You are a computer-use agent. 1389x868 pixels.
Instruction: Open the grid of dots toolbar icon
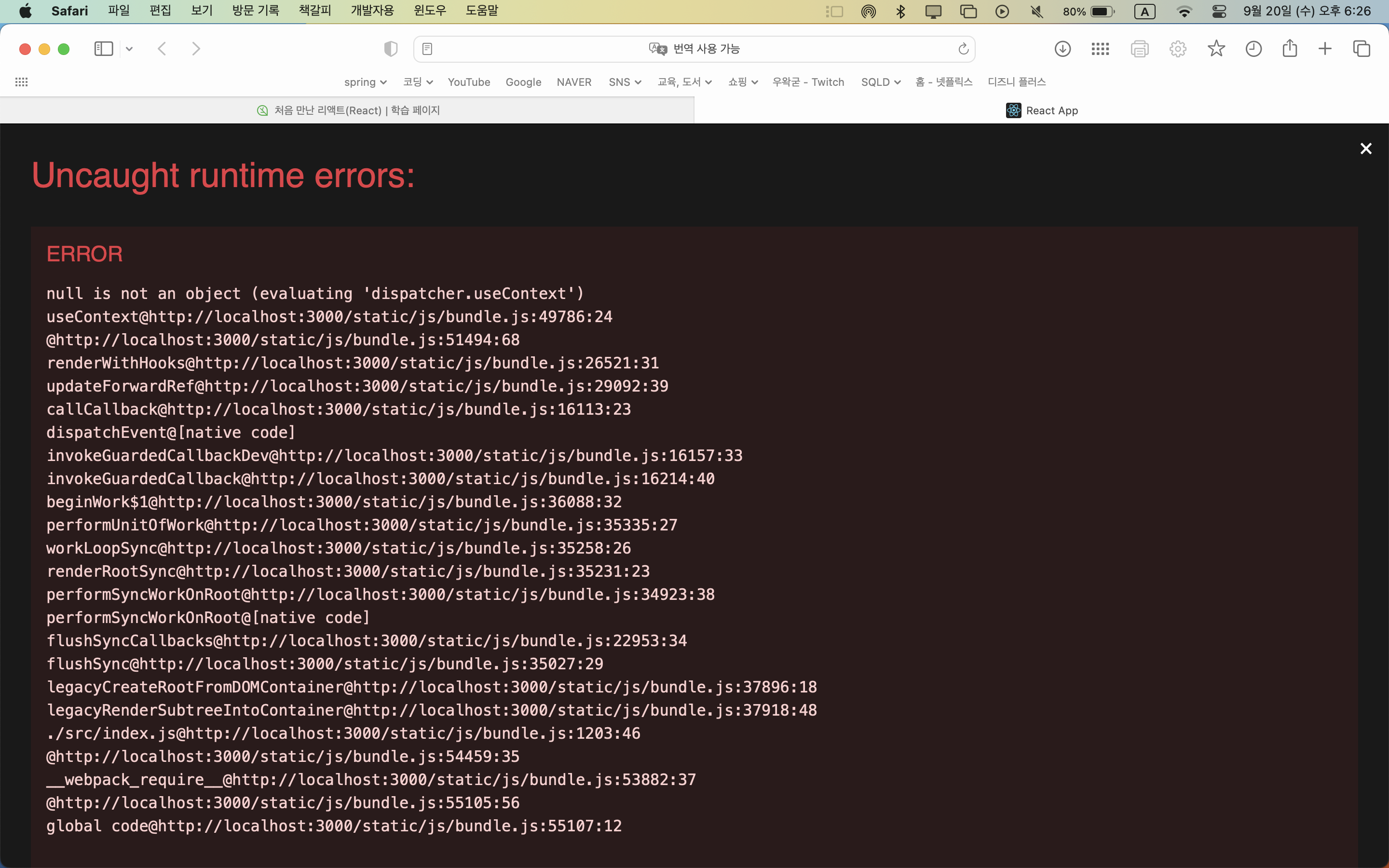[x=1100, y=49]
